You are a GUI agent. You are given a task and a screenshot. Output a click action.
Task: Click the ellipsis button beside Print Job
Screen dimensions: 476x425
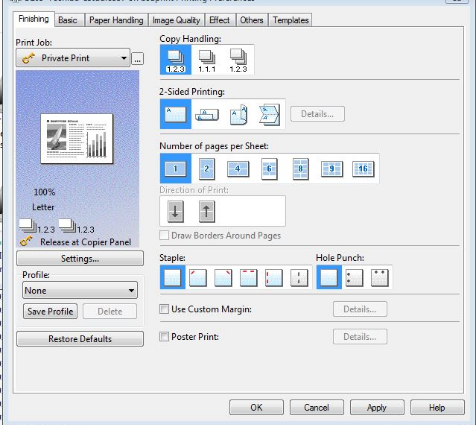[137, 59]
